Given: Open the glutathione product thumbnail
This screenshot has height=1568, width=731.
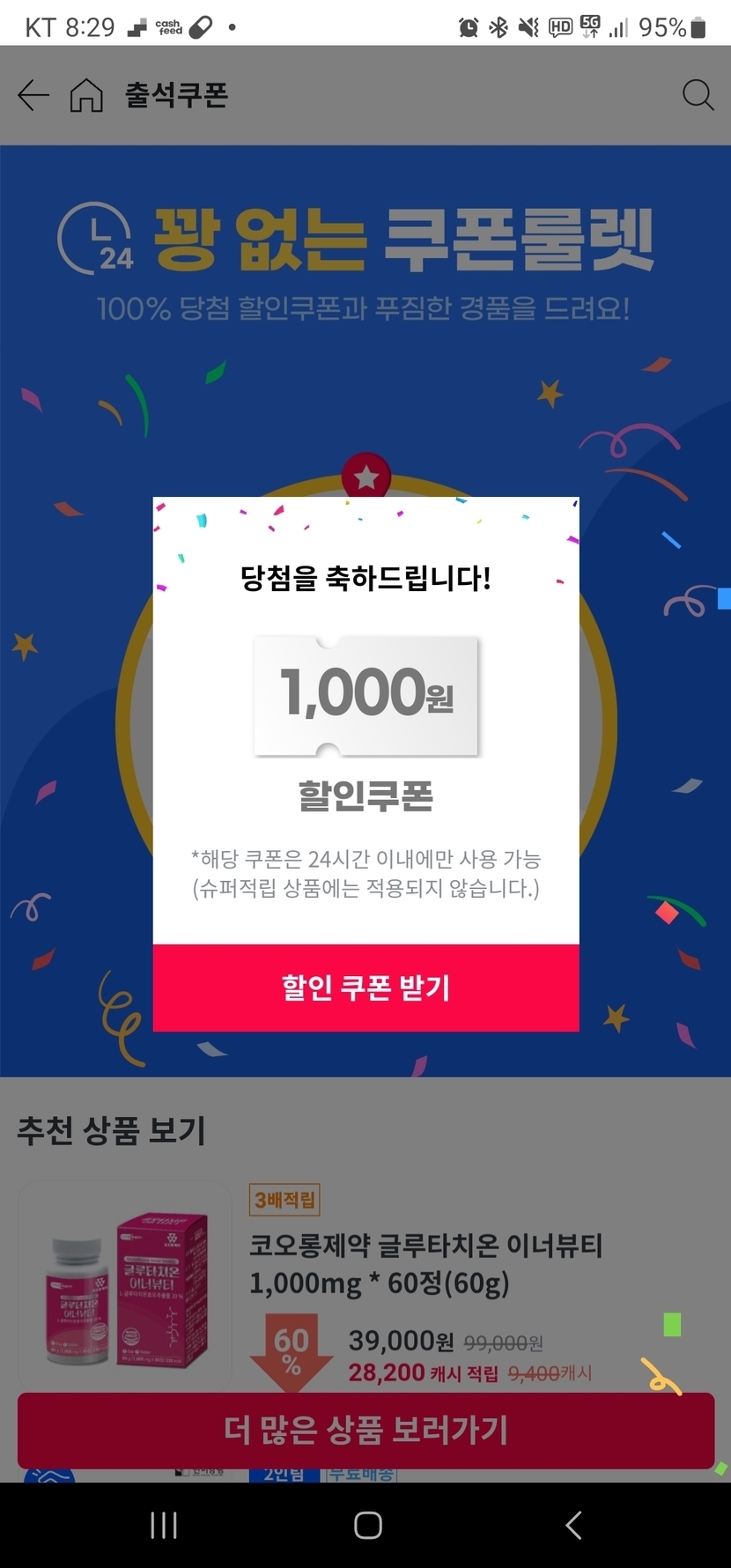Looking at the screenshot, I should (125, 1286).
